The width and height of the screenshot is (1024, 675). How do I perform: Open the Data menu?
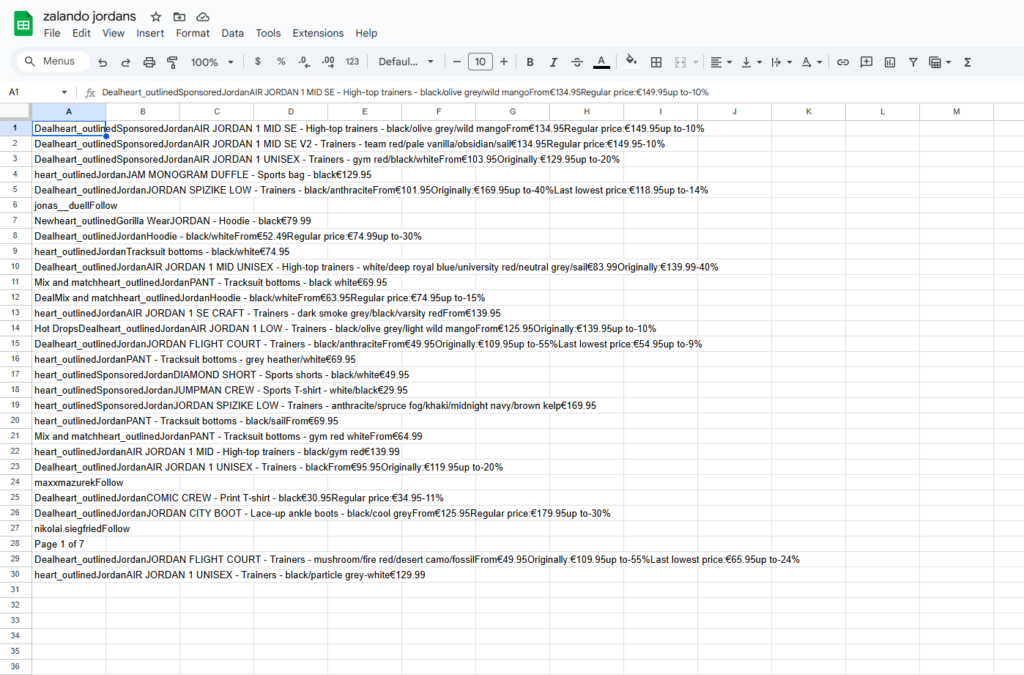232,32
